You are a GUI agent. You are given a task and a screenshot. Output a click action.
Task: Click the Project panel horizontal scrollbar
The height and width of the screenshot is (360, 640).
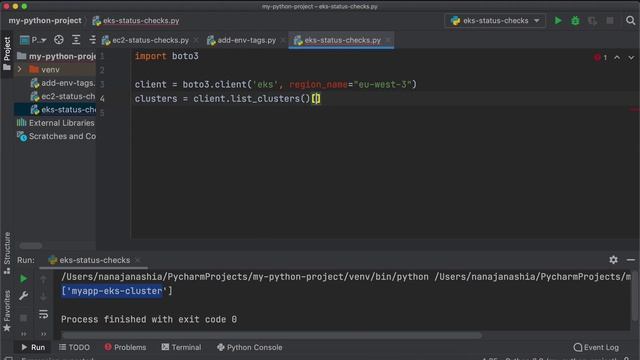point(31,245)
